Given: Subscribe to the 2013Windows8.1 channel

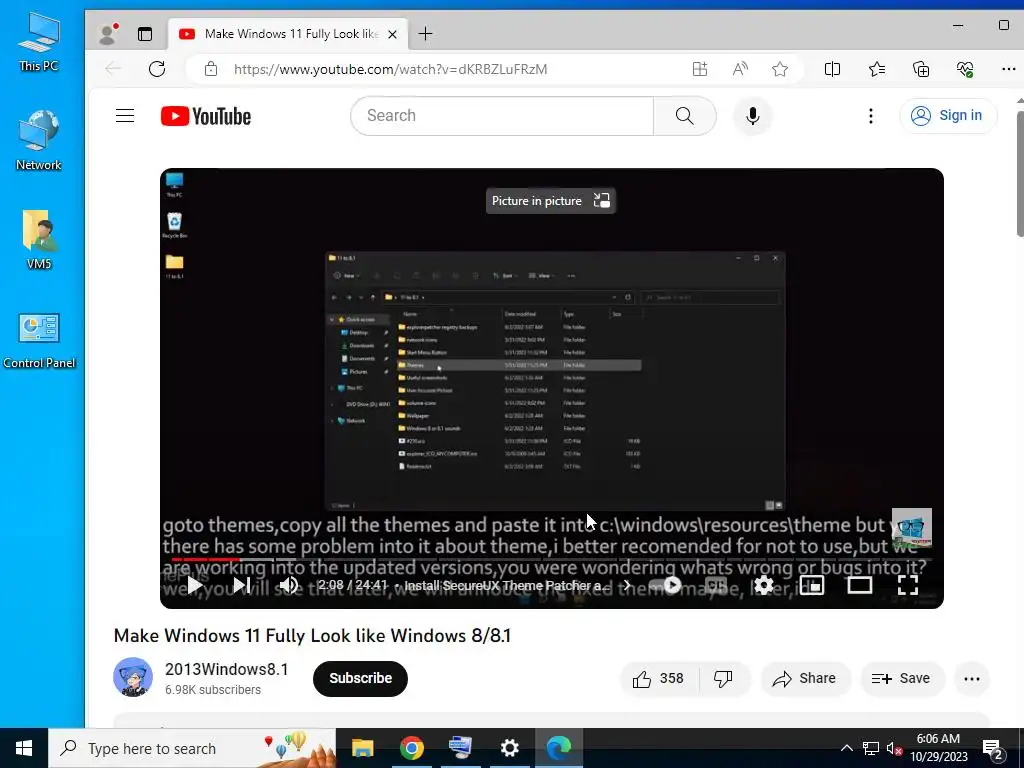Looking at the screenshot, I should pos(360,679).
